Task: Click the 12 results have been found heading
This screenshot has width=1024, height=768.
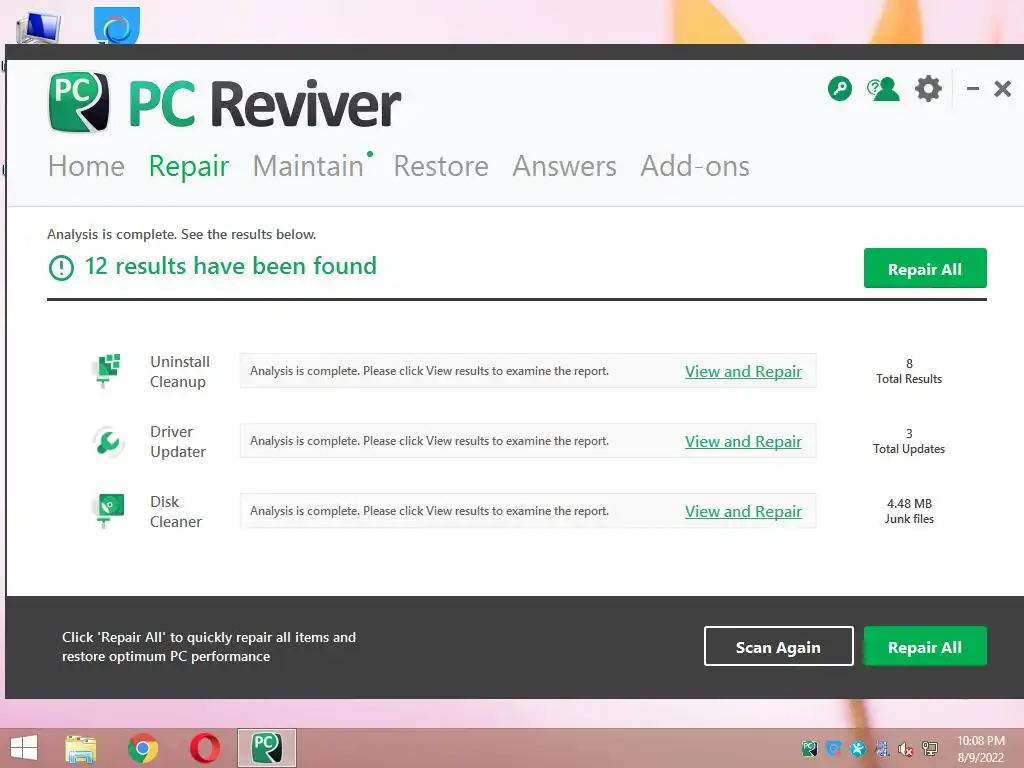Action: click(x=231, y=266)
